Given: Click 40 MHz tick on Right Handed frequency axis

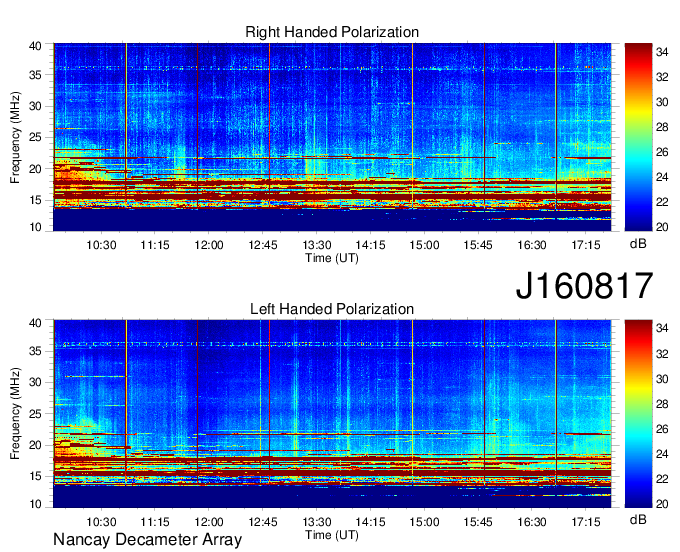Looking at the screenshot, I should [x=35, y=46].
